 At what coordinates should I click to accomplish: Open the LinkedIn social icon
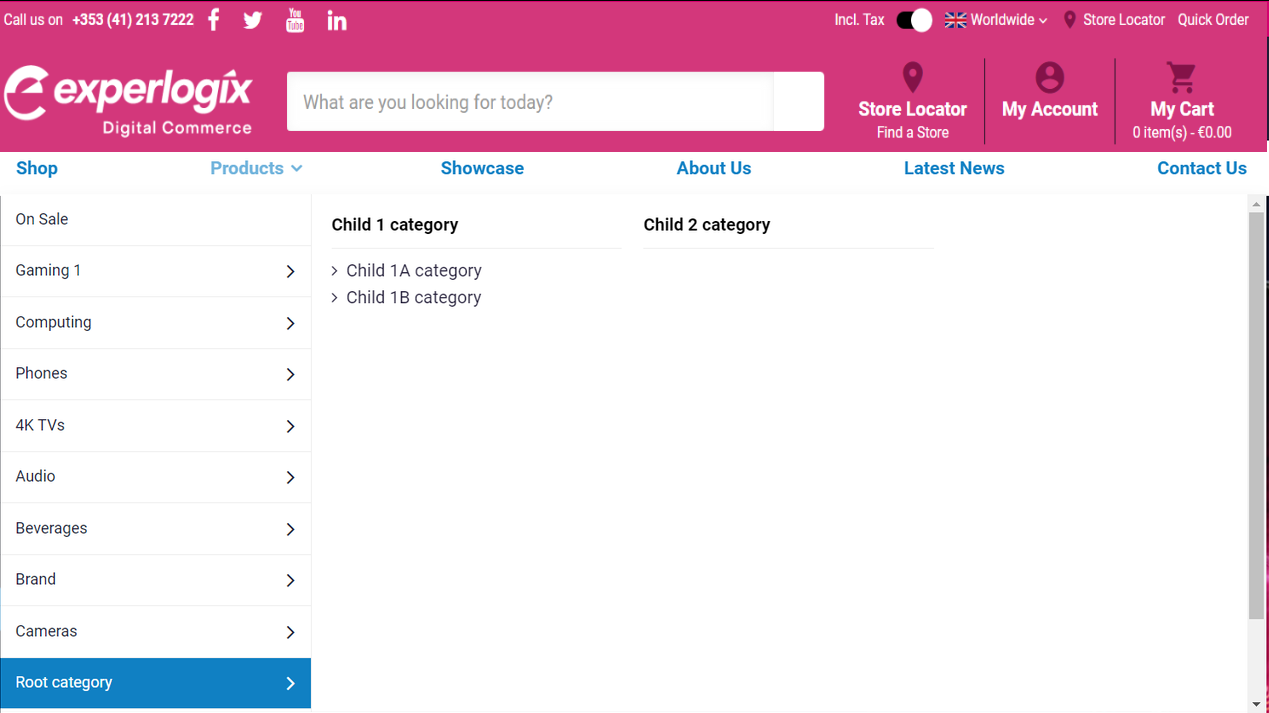click(337, 21)
